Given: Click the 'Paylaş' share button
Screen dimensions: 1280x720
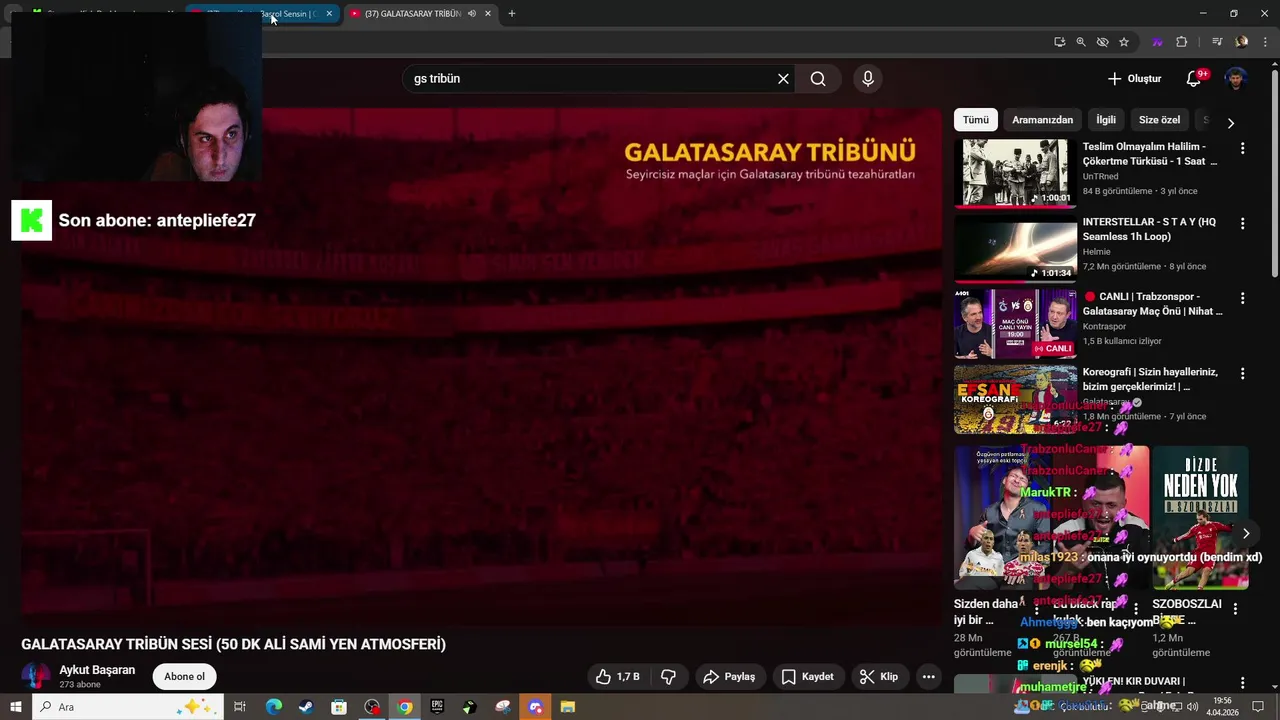Looking at the screenshot, I should tap(729, 677).
